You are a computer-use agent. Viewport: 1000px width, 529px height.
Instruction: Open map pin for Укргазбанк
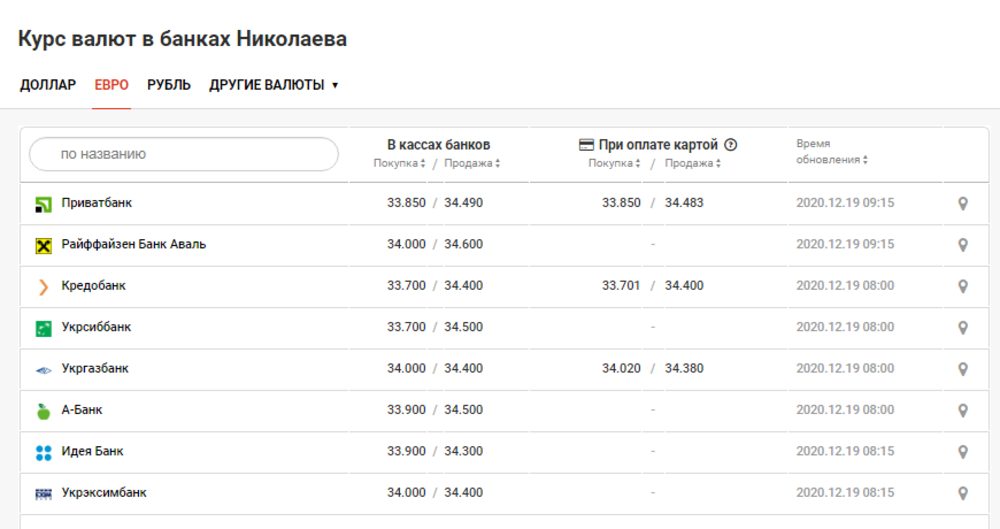(963, 369)
